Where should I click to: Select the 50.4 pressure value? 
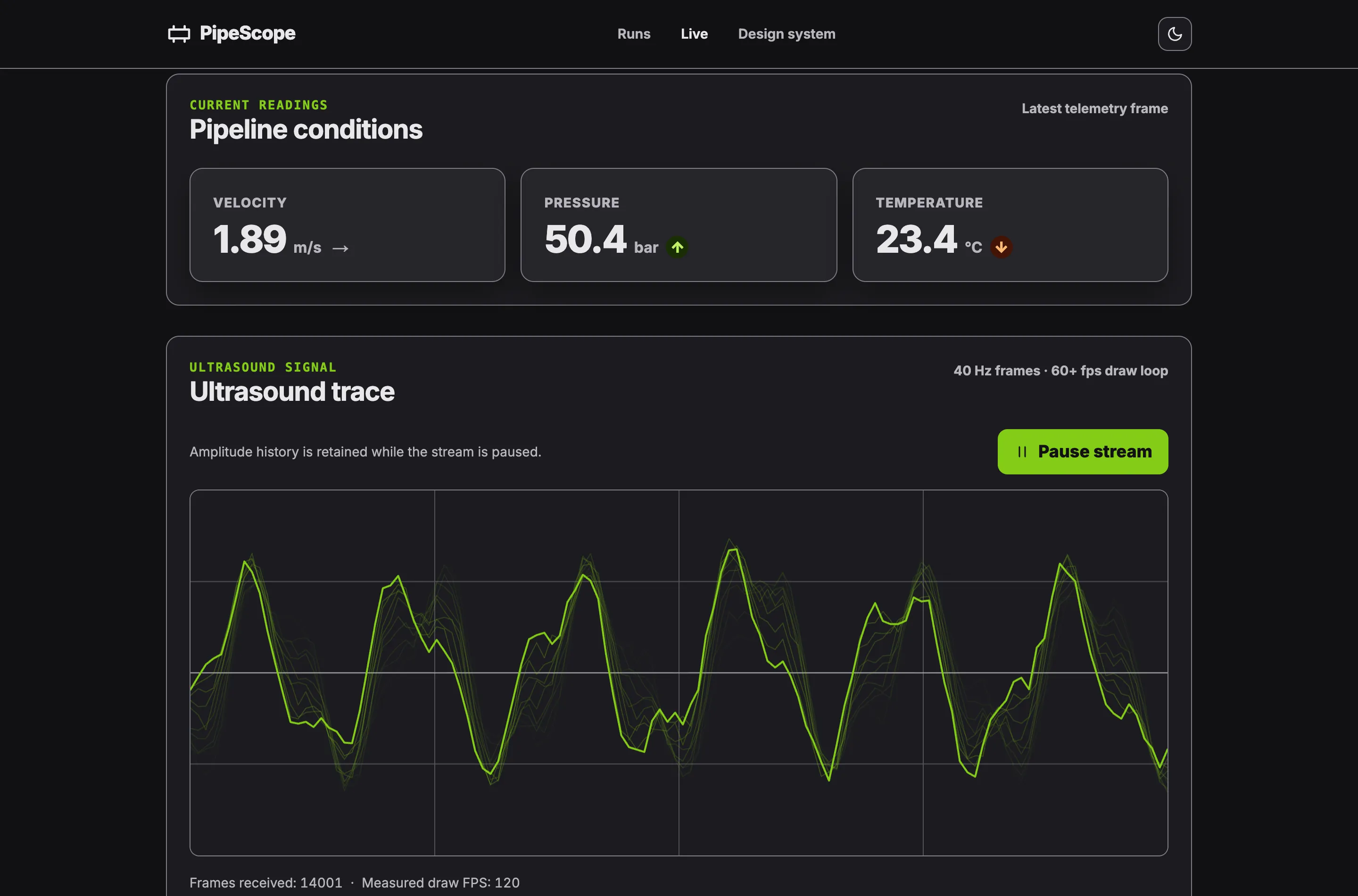click(586, 239)
